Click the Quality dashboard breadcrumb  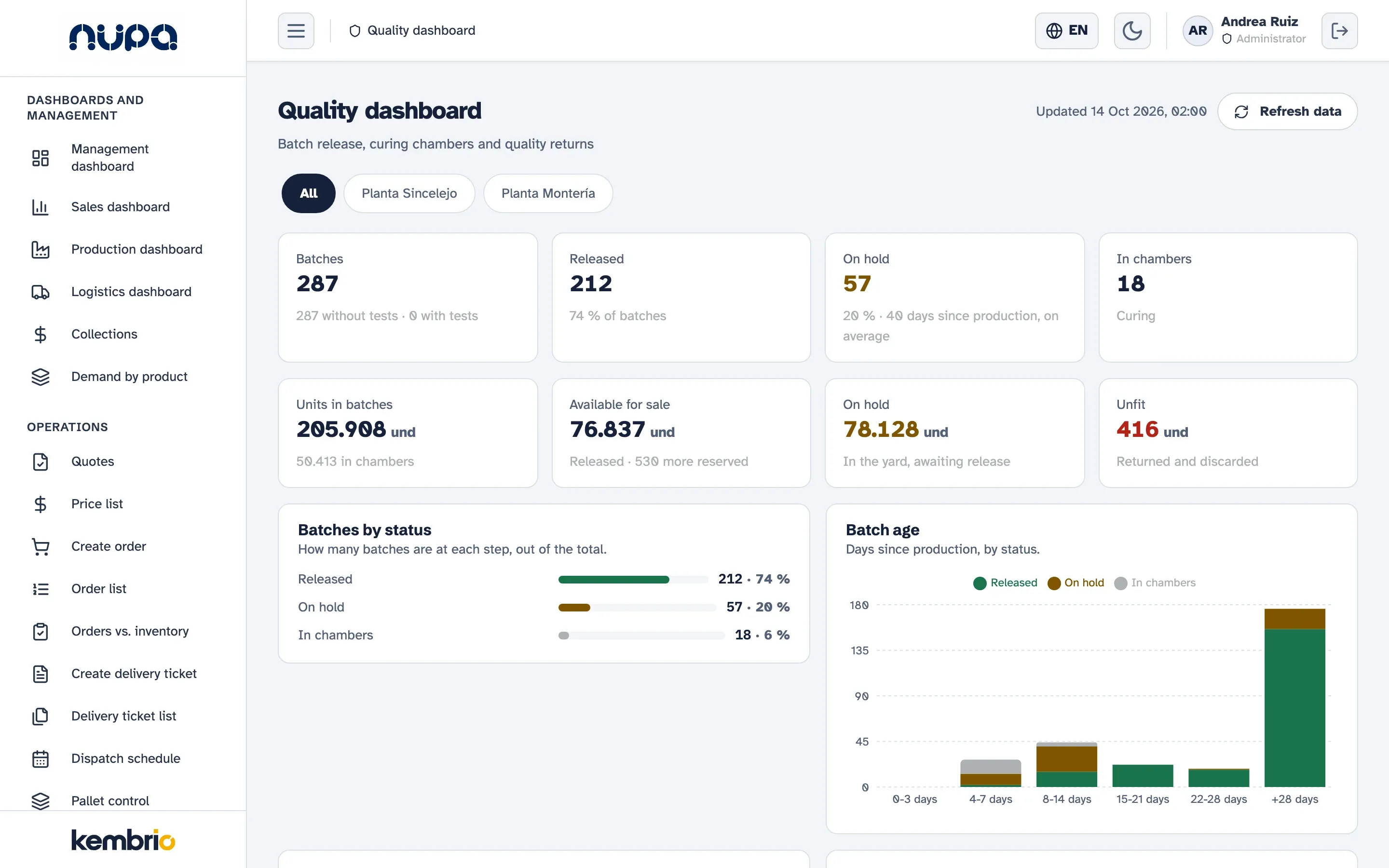click(413, 30)
